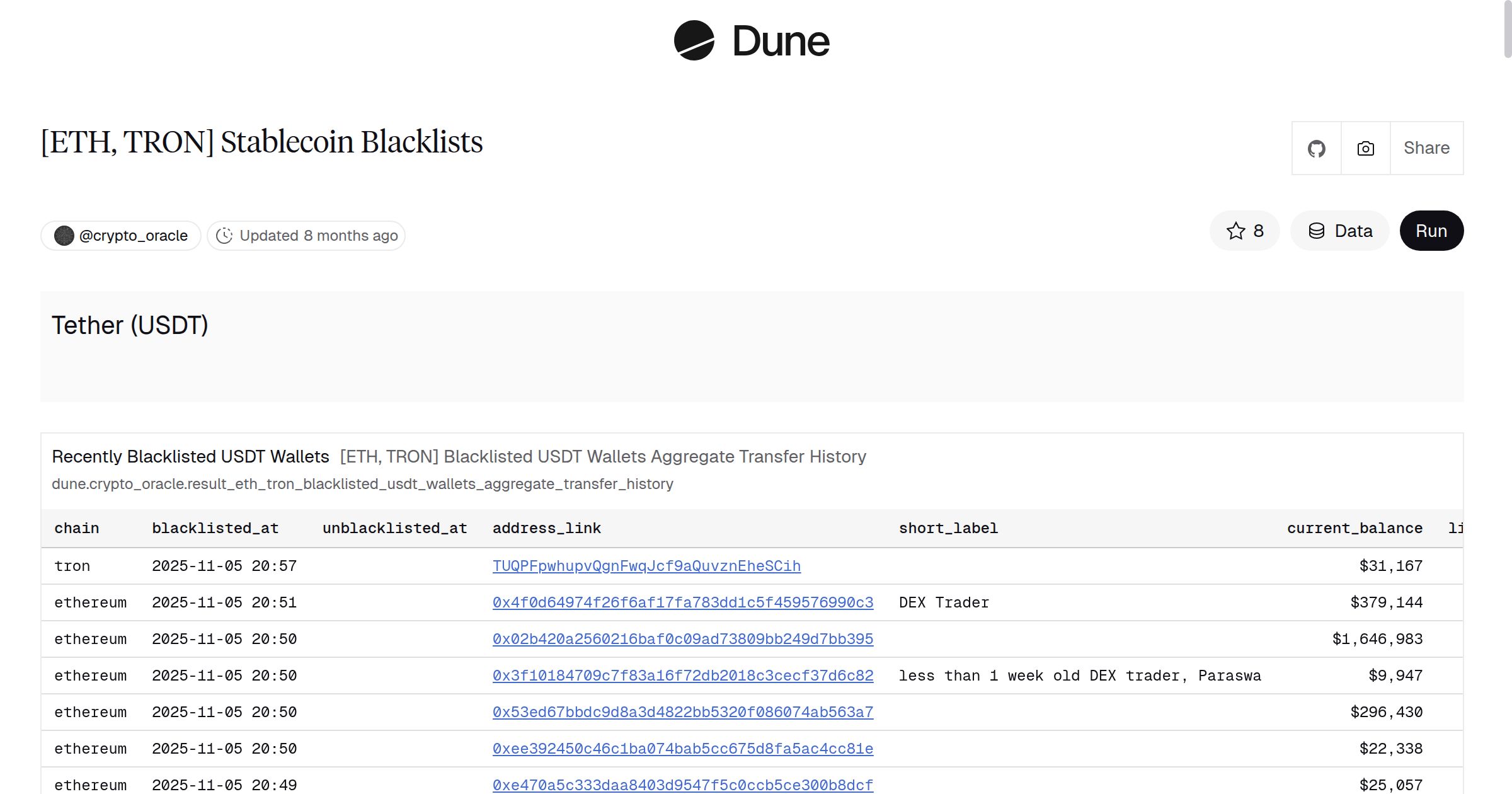Viewport: 1512px width, 794px height.
Task: Open the Paraswap-labeled address 0x3f10184709c7f83a16f72db2018c3cecf37d6c82
Action: pyautogui.click(x=683, y=676)
